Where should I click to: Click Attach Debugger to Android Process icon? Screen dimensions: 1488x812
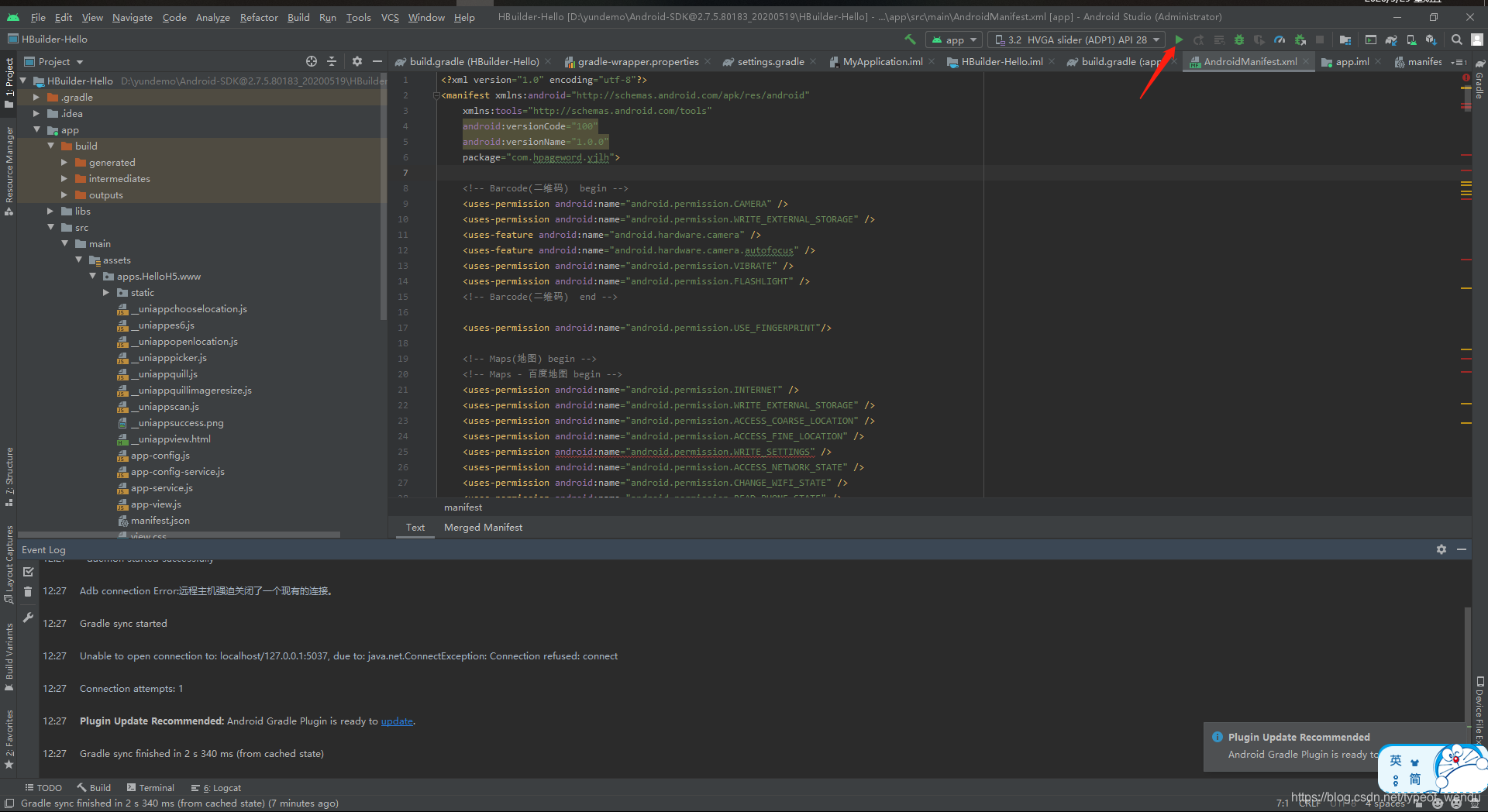[1300, 40]
